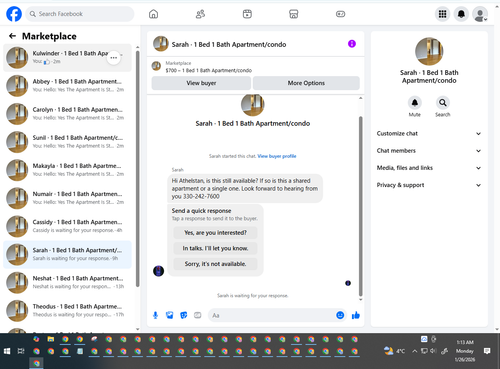The height and width of the screenshot is (369, 500).
Task: Open Neshat conversation in list
Action: click(x=67, y=282)
